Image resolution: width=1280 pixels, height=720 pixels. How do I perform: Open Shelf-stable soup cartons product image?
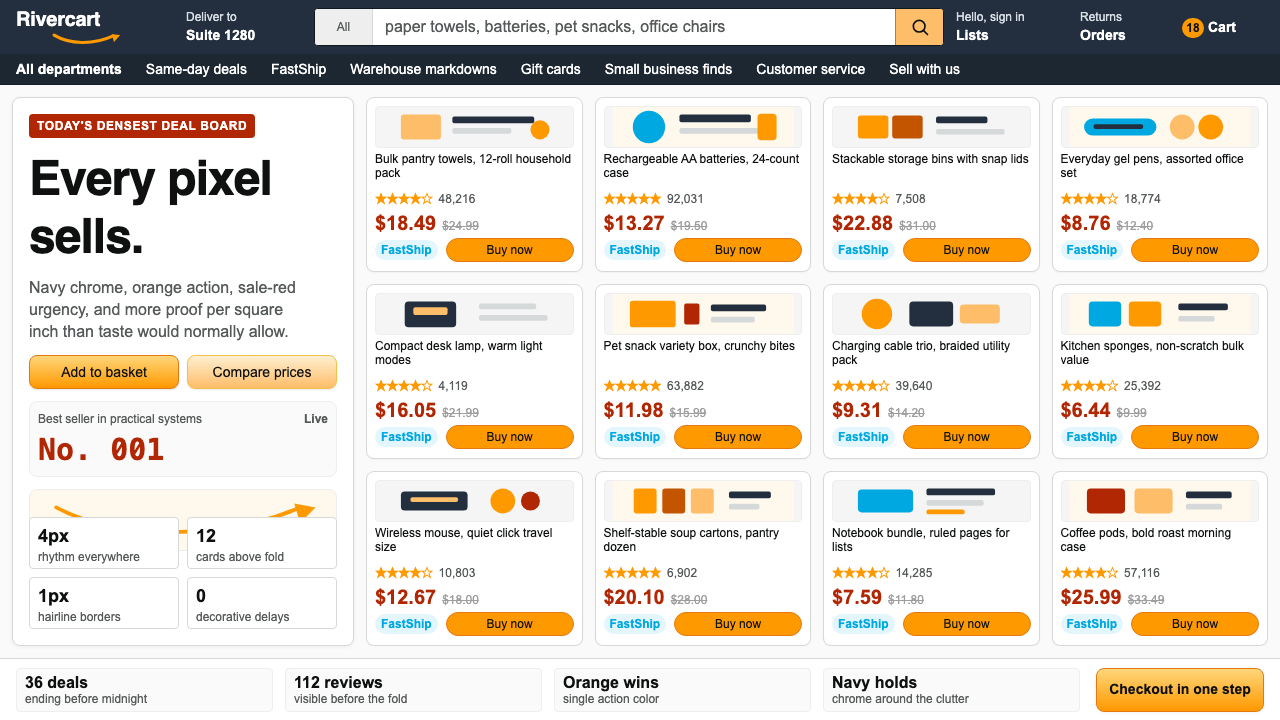703,501
